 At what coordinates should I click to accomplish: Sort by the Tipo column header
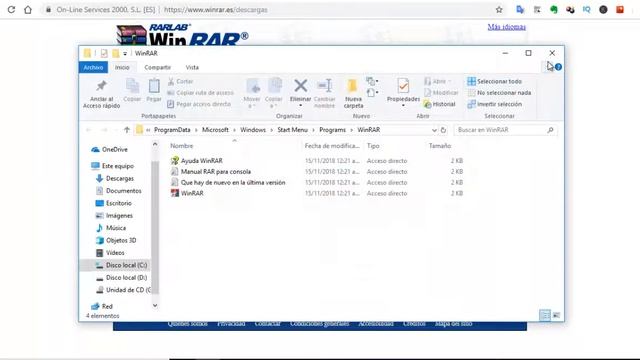[373, 146]
